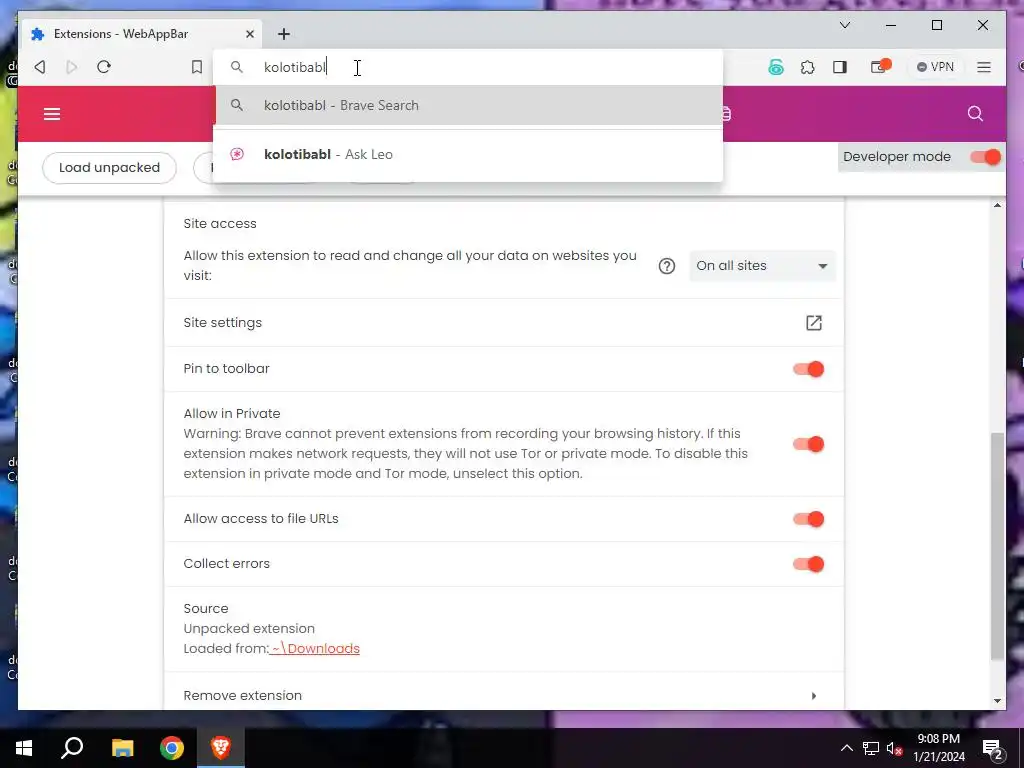
Task: Open the Windows Start menu
Action: pos(24,748)
